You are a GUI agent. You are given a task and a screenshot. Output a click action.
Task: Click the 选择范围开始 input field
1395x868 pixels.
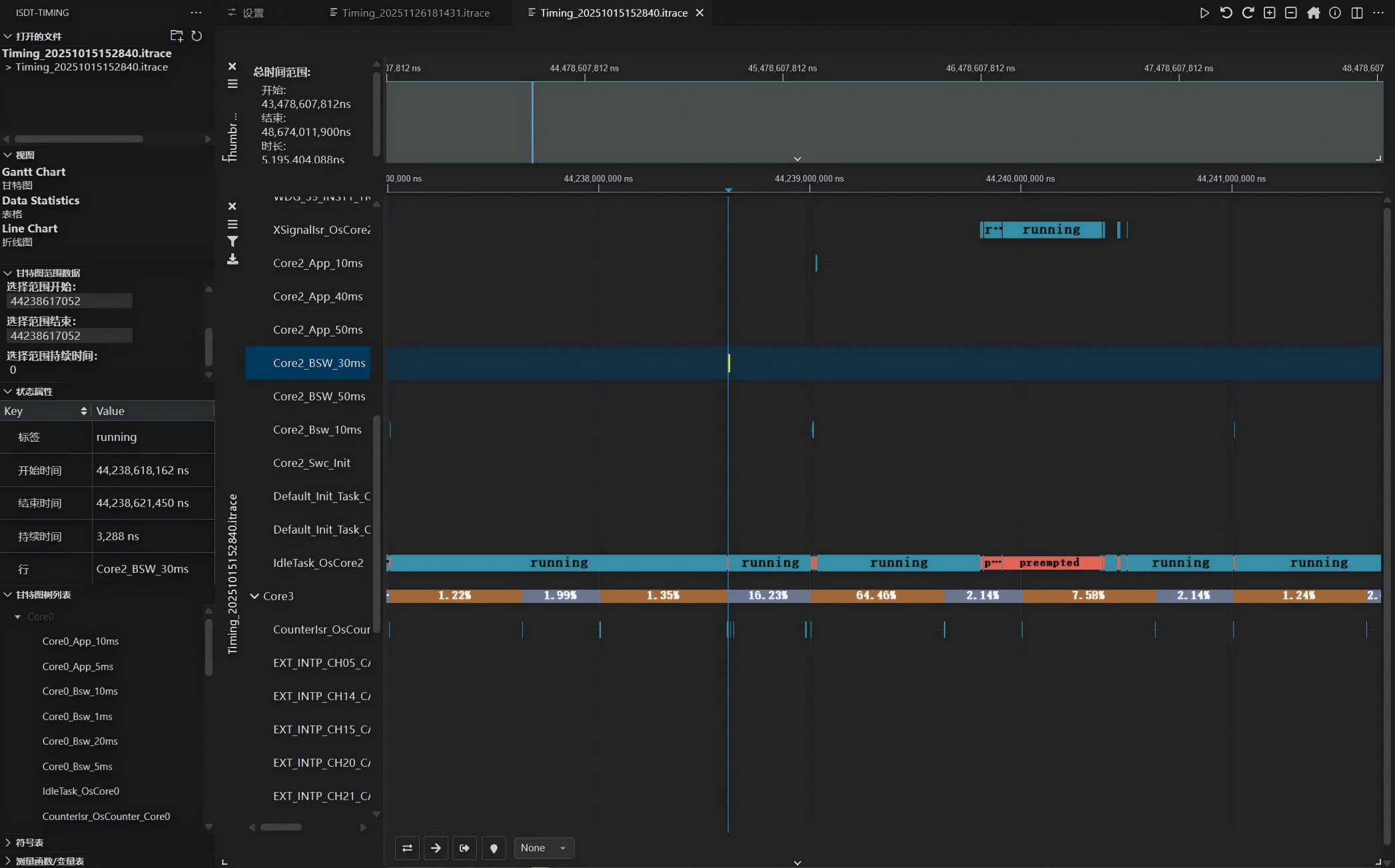click(x=69, y=301)
